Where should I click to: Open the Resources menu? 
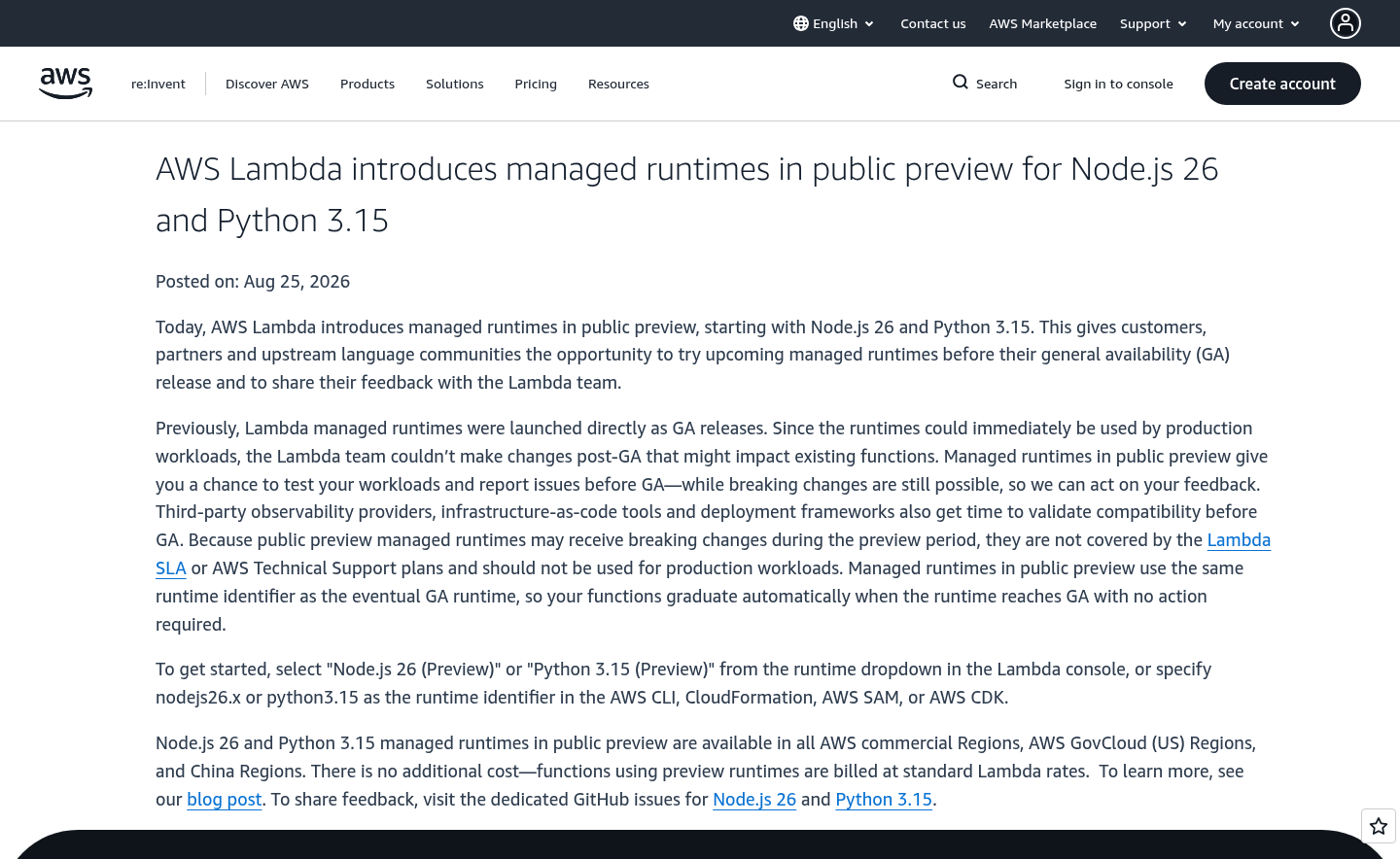(618, 84)
